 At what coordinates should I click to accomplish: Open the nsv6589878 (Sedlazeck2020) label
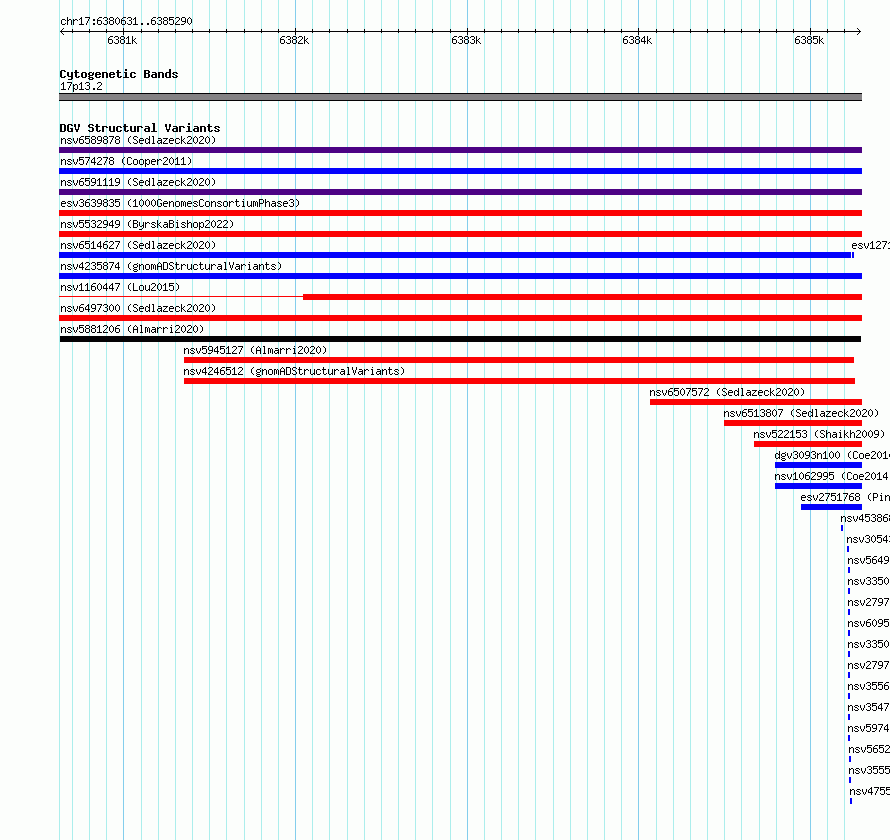pyautogui.click(x=138, y=140)
